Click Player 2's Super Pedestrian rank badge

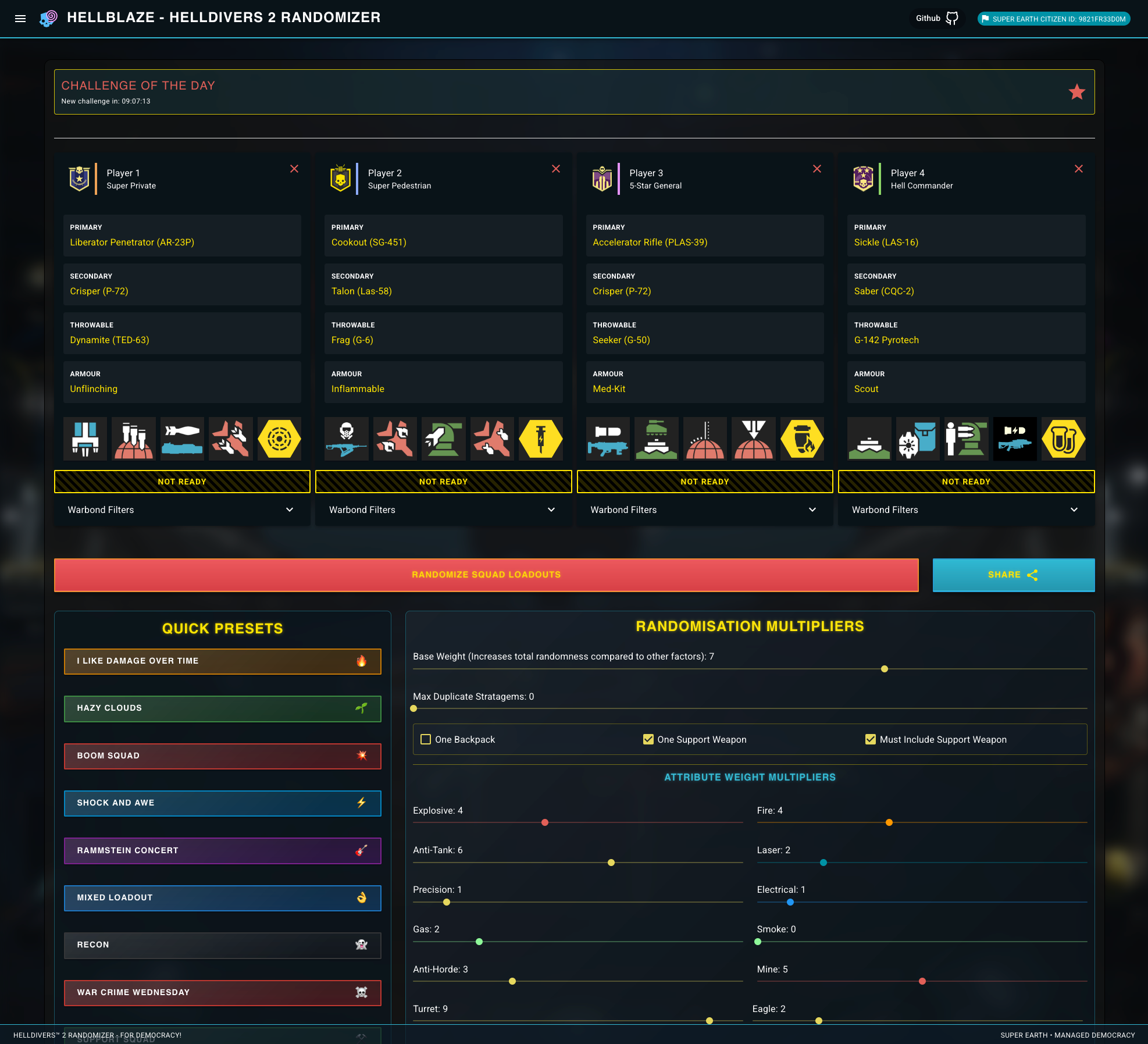[341, 179]
